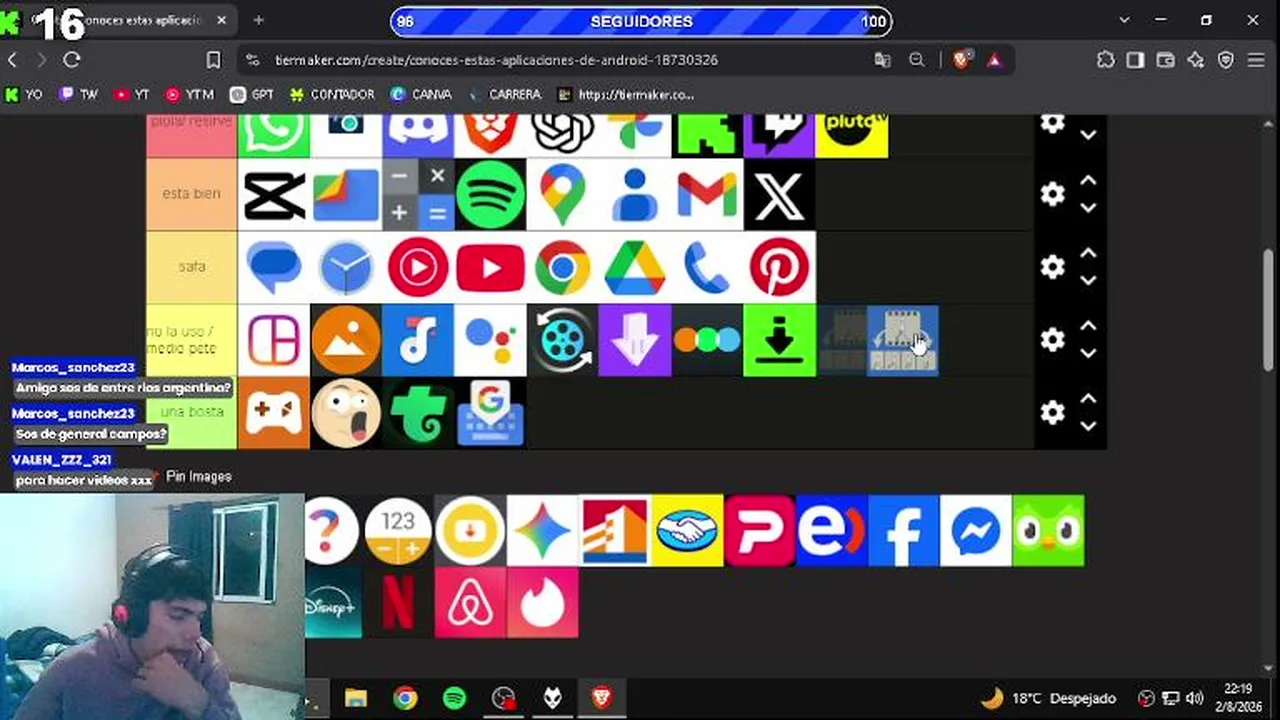The width and height of the screenshot is (1280, 720).
Task: Select the CapCut icon in esta bien tier
Action: [274, 194]
